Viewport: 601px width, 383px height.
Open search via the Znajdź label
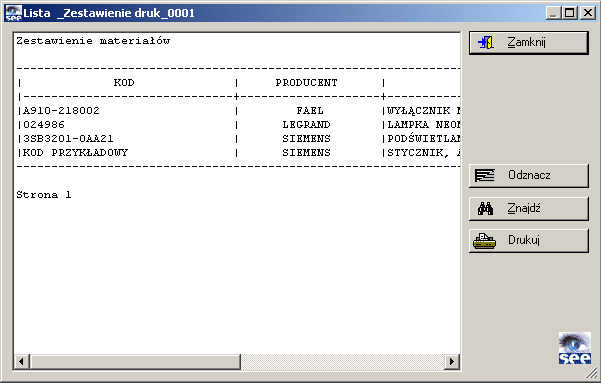pyautogui.click(x=524, y=208)
